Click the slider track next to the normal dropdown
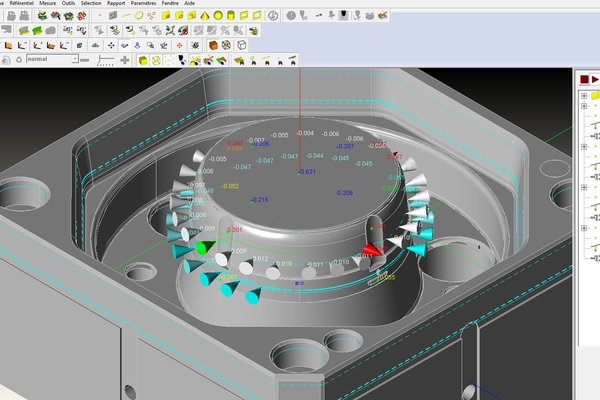 [103, 61]
